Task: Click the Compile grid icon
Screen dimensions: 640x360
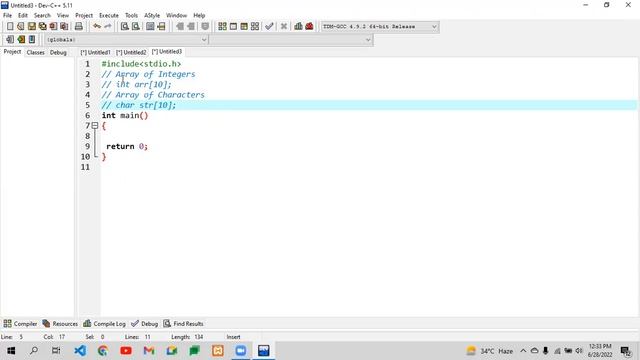Action: click(222, 27)
